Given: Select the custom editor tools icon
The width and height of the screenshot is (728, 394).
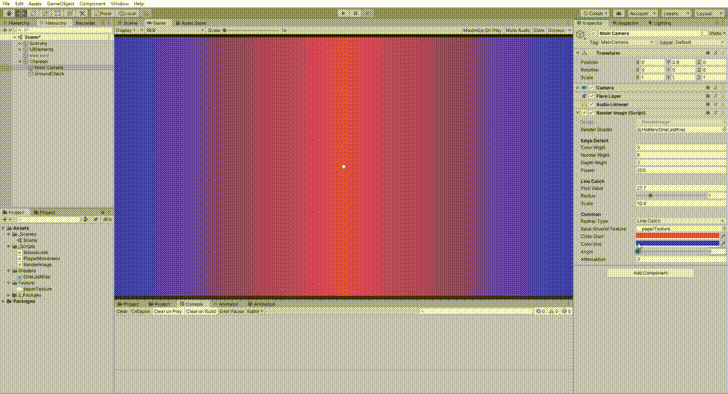Looking at the screenshot, I should [x=82, y=13].
